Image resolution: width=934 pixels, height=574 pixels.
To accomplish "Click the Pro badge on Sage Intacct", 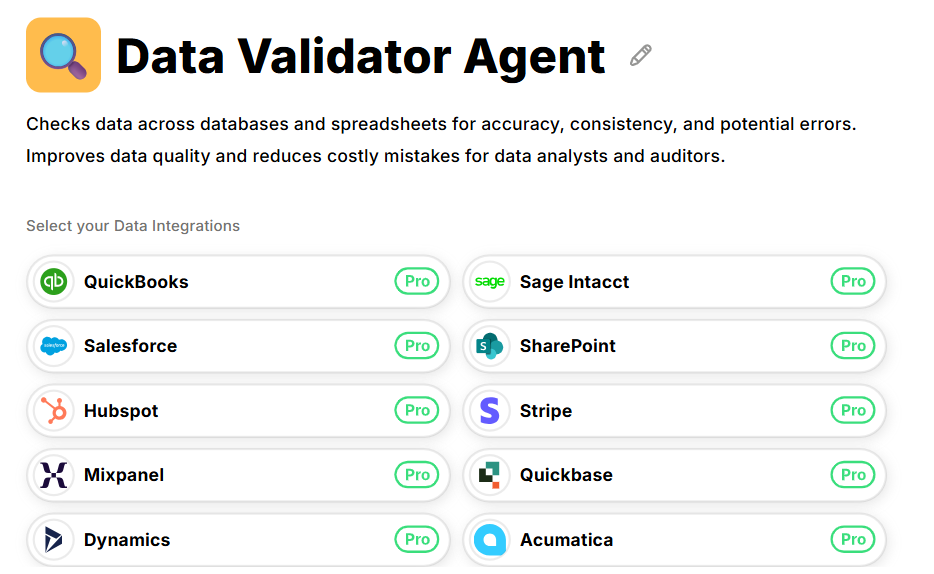I will [853, 281].
